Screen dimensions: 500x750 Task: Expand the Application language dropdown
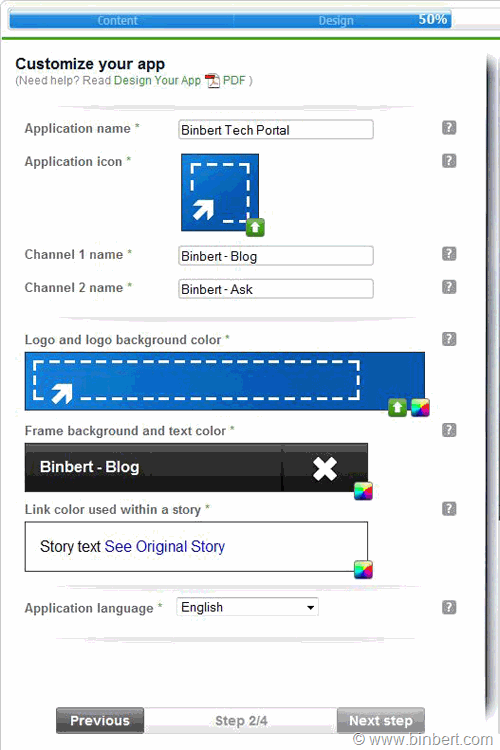pos(247,607)
